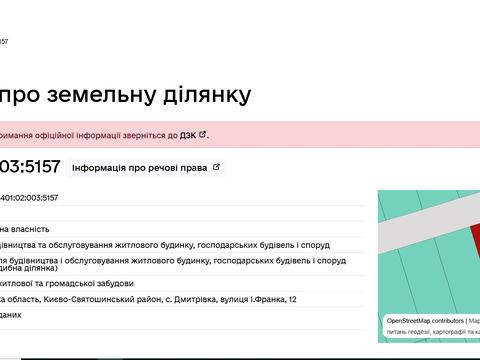The image size is (480, 360).
Task: Click the pink official information notice text
Action: point(104,135)
